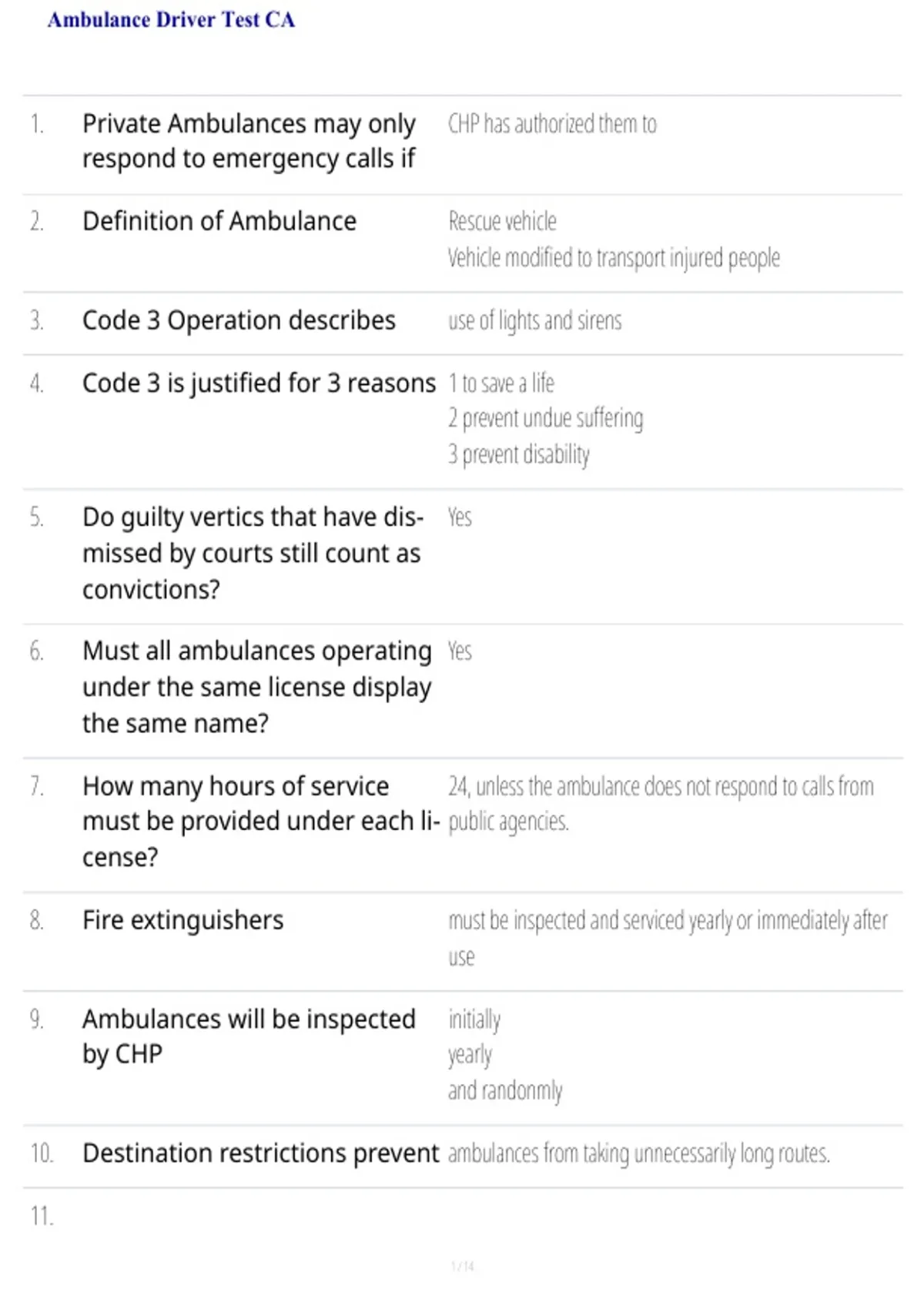The height and width of the screenshot is (1309, 924).
Task: Select 'Code 3 is justified for 3 reasons'
Action: click(259, 383)
